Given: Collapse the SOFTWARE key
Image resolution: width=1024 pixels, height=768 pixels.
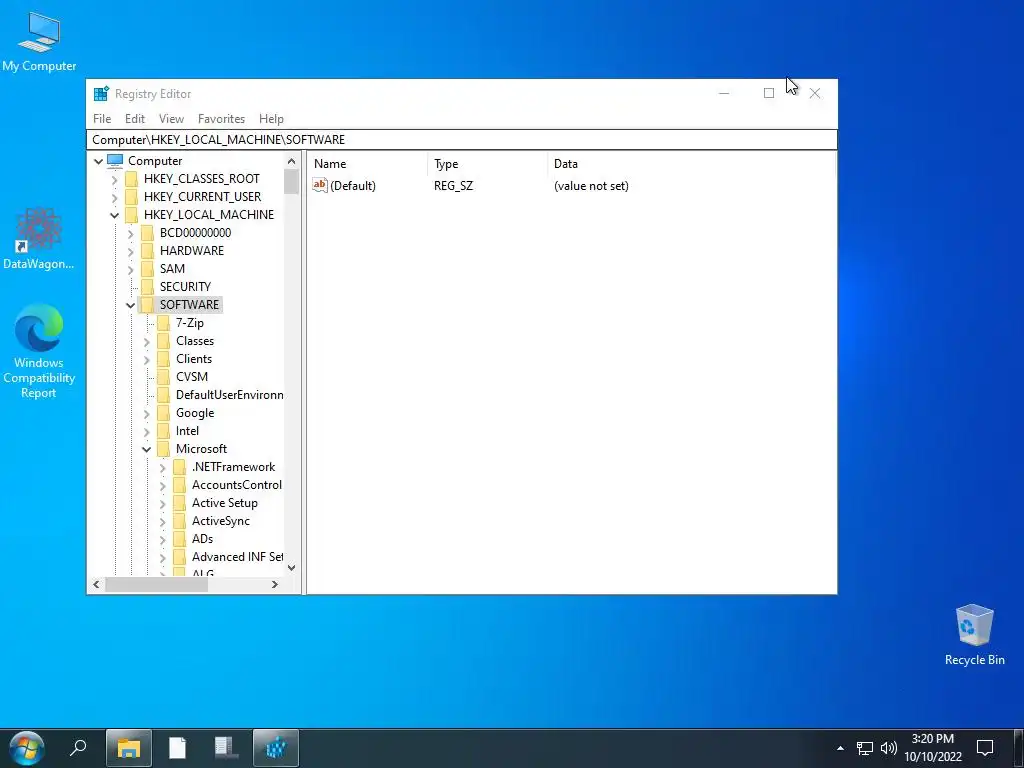Looking at the screenshot, I should click(131, 305).
